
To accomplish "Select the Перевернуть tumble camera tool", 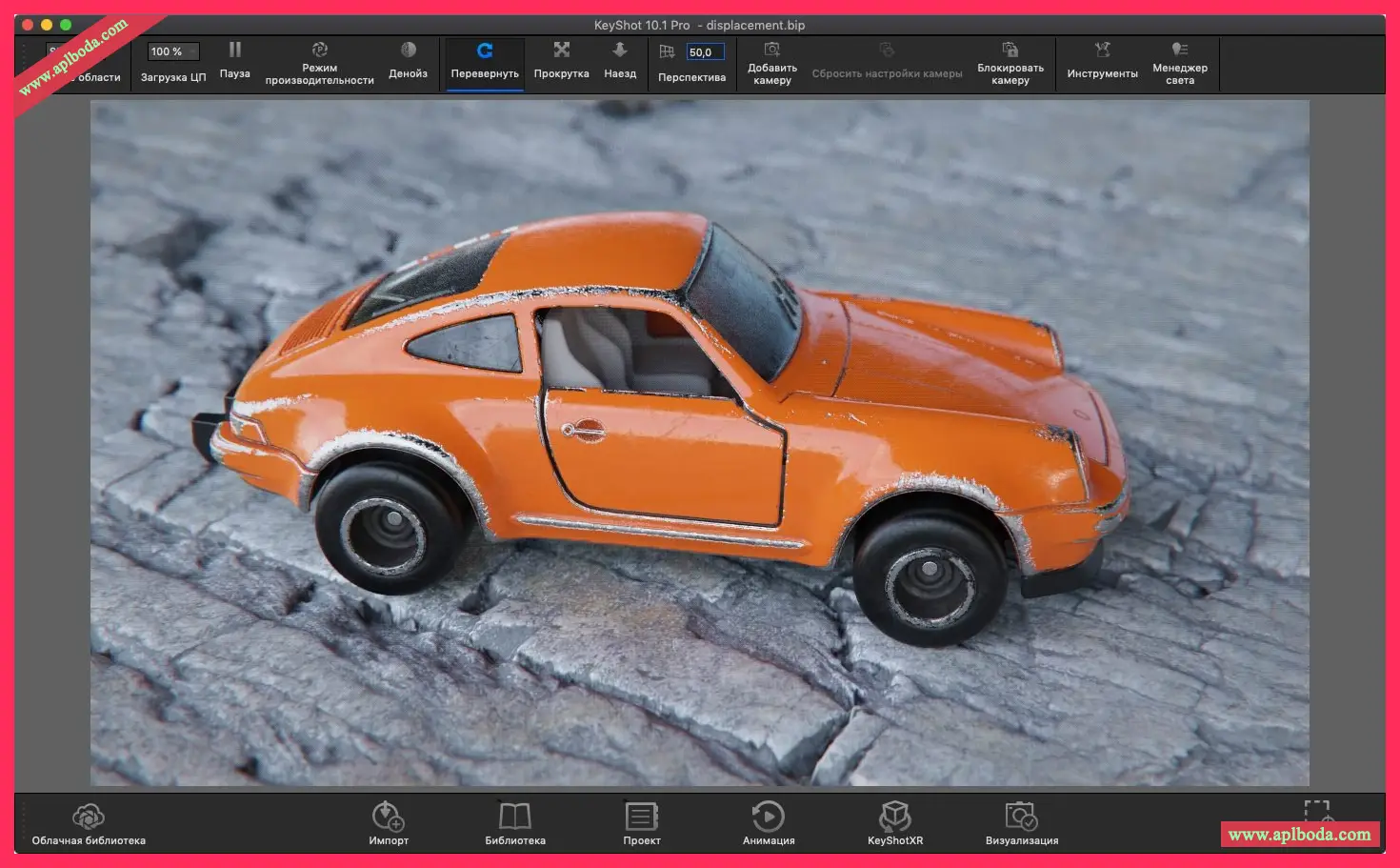I will [x=485, y=51].
